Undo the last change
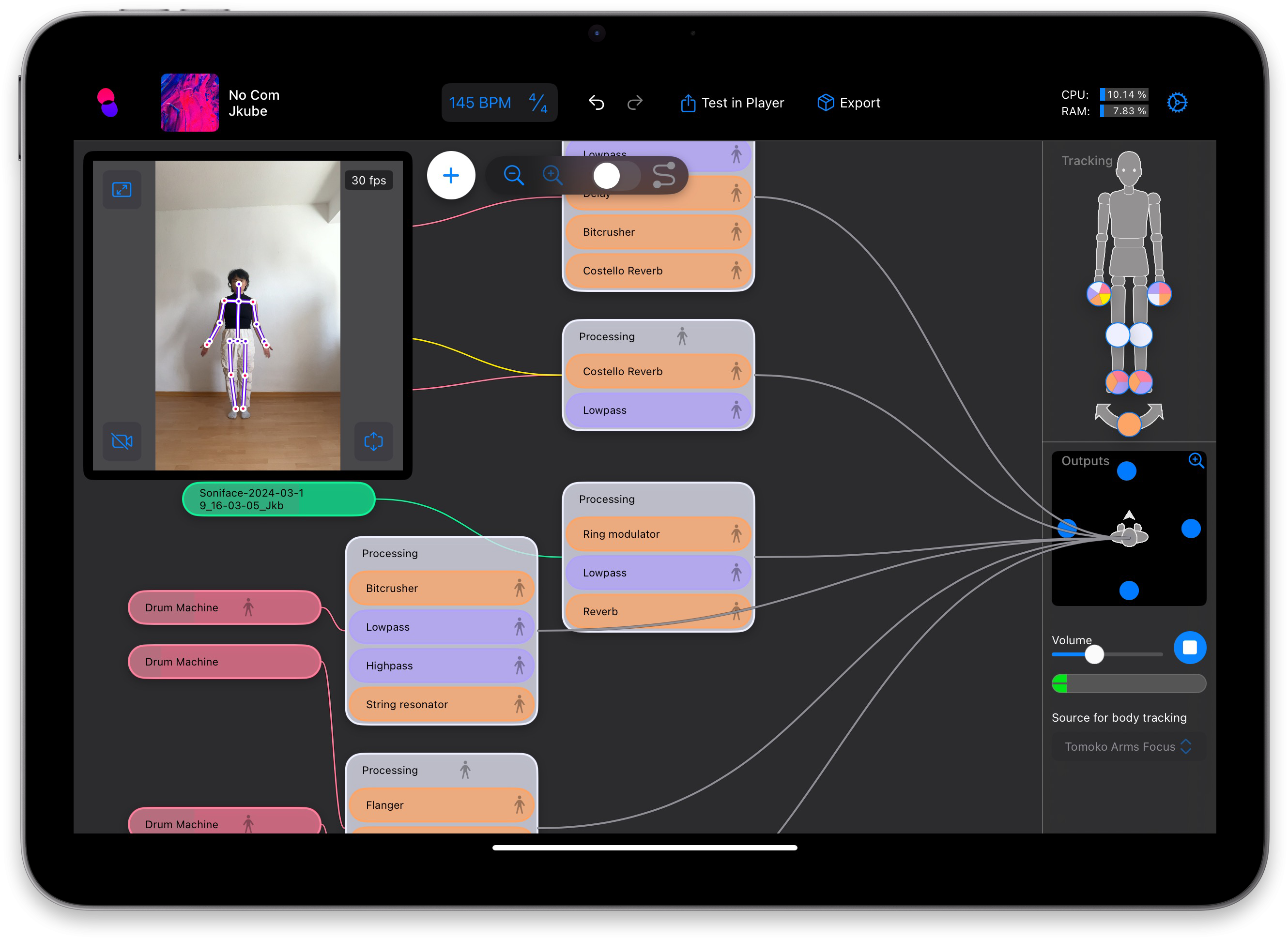This screenshot has height=939, width=1288. point(596,102)
